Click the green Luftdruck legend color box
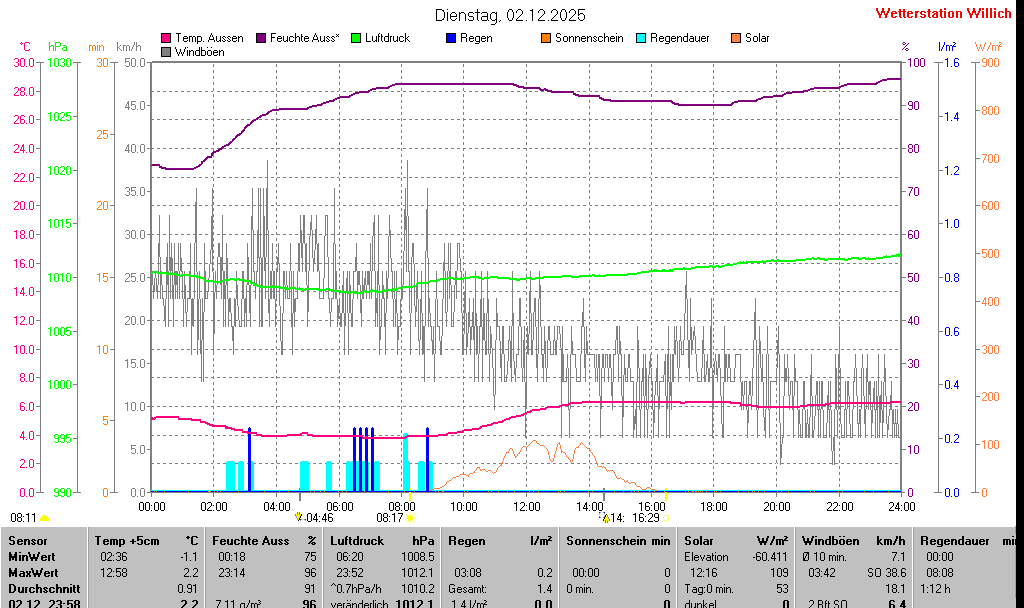1024x608 pixels. pyautogui.click(x=356, y=38)
